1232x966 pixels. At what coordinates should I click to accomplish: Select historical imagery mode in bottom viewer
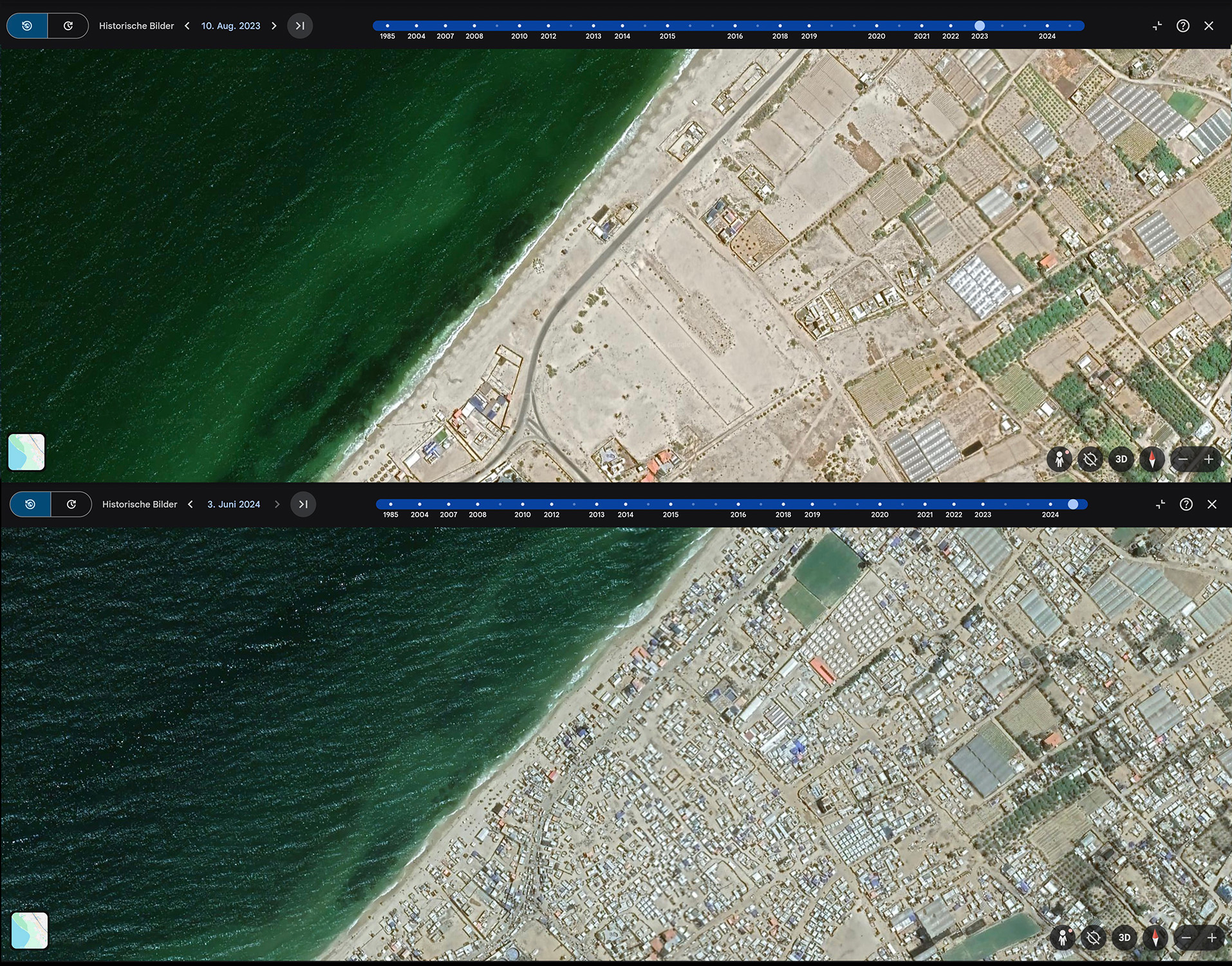pos(30,504)
